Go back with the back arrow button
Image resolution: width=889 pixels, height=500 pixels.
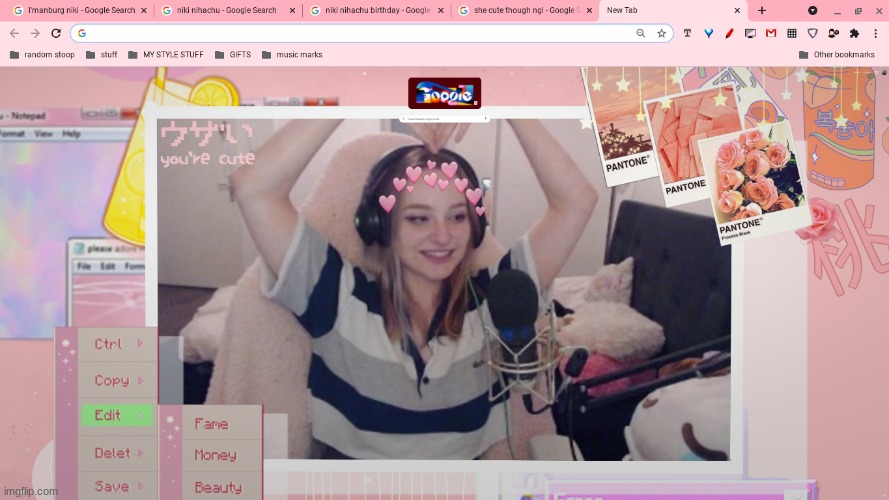click(14, 33)
